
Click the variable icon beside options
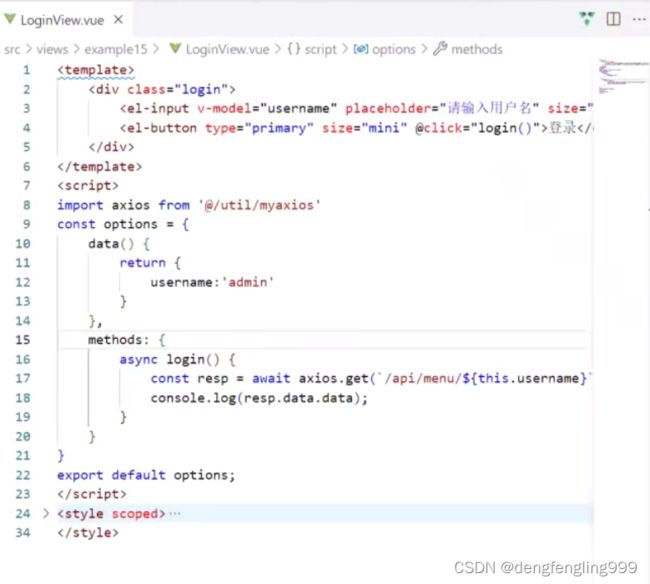[361, 49]
